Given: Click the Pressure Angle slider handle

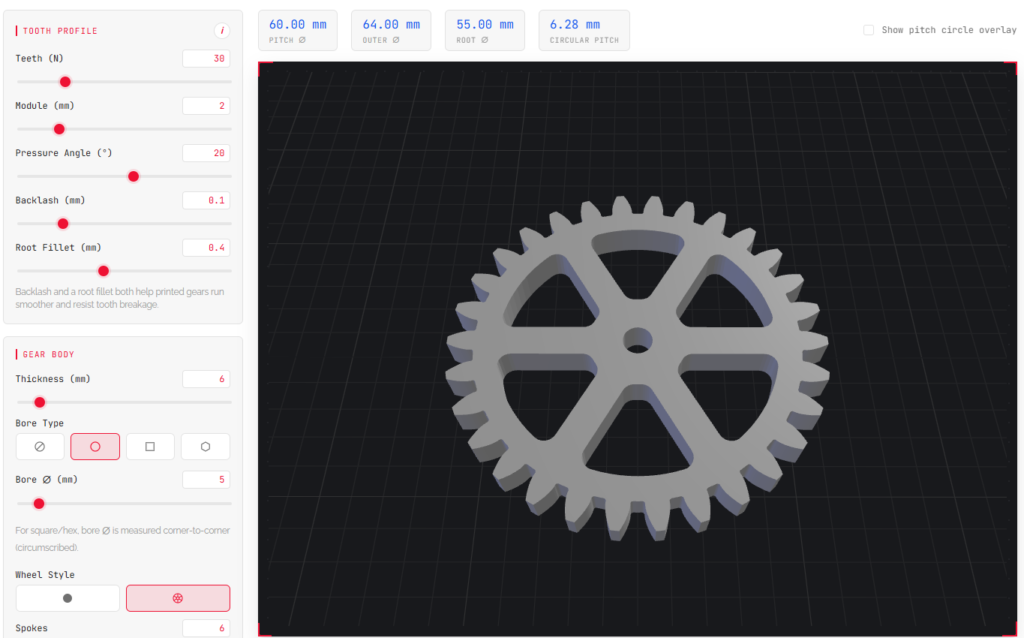Looking at the screenshot, I should 134,176.
